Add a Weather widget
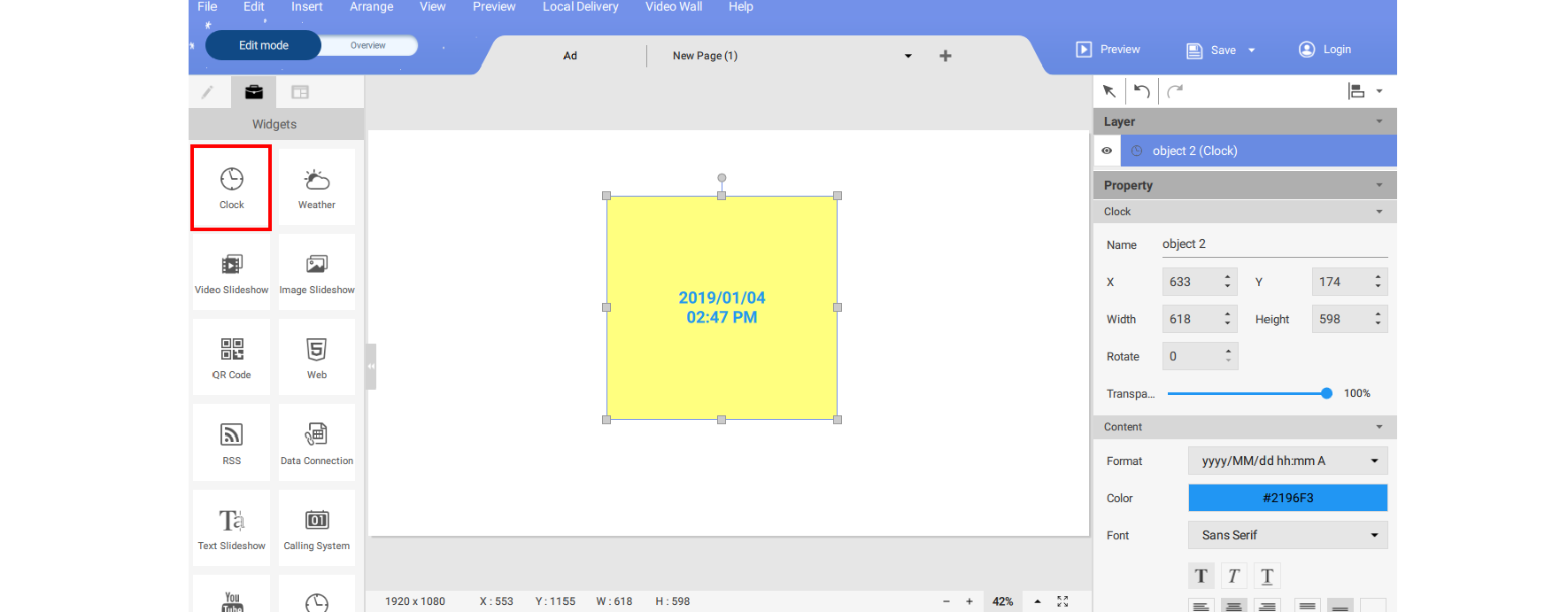This screenshot has width=1568, height=612. 316,188
